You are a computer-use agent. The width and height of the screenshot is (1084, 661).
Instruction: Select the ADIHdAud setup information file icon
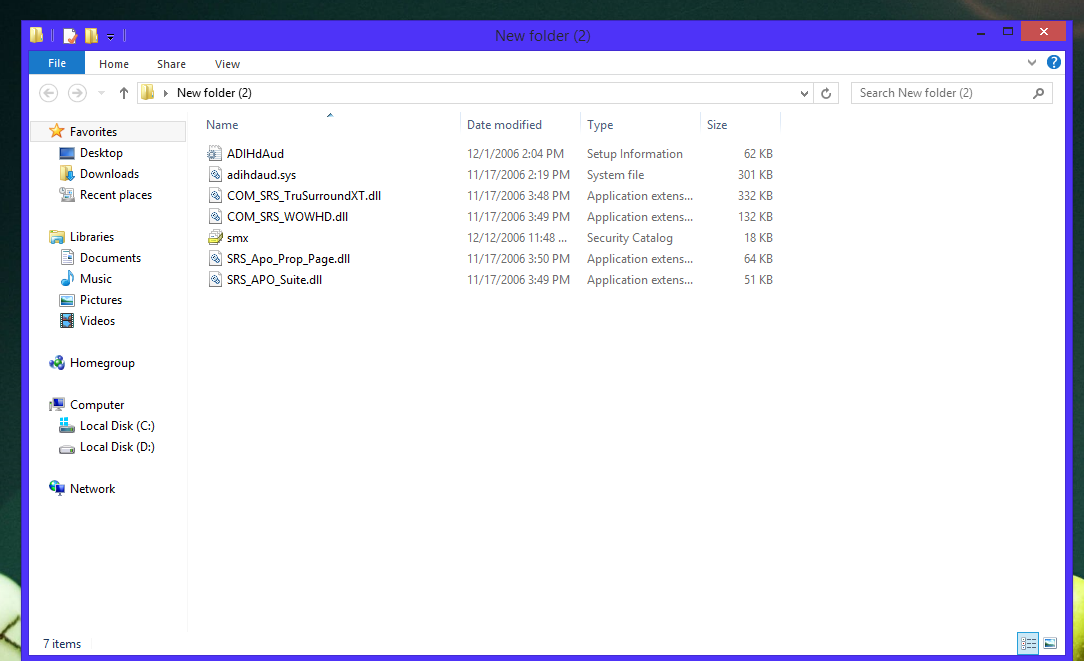click(x=215, y=153)
